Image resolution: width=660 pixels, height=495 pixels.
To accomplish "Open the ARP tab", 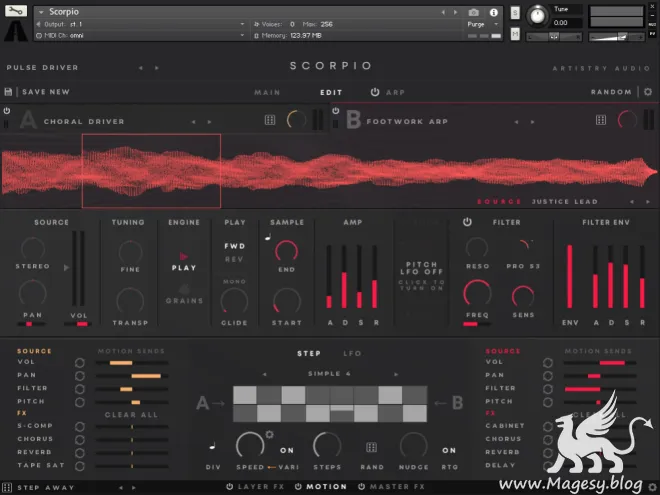I will [x=395, y=93].
